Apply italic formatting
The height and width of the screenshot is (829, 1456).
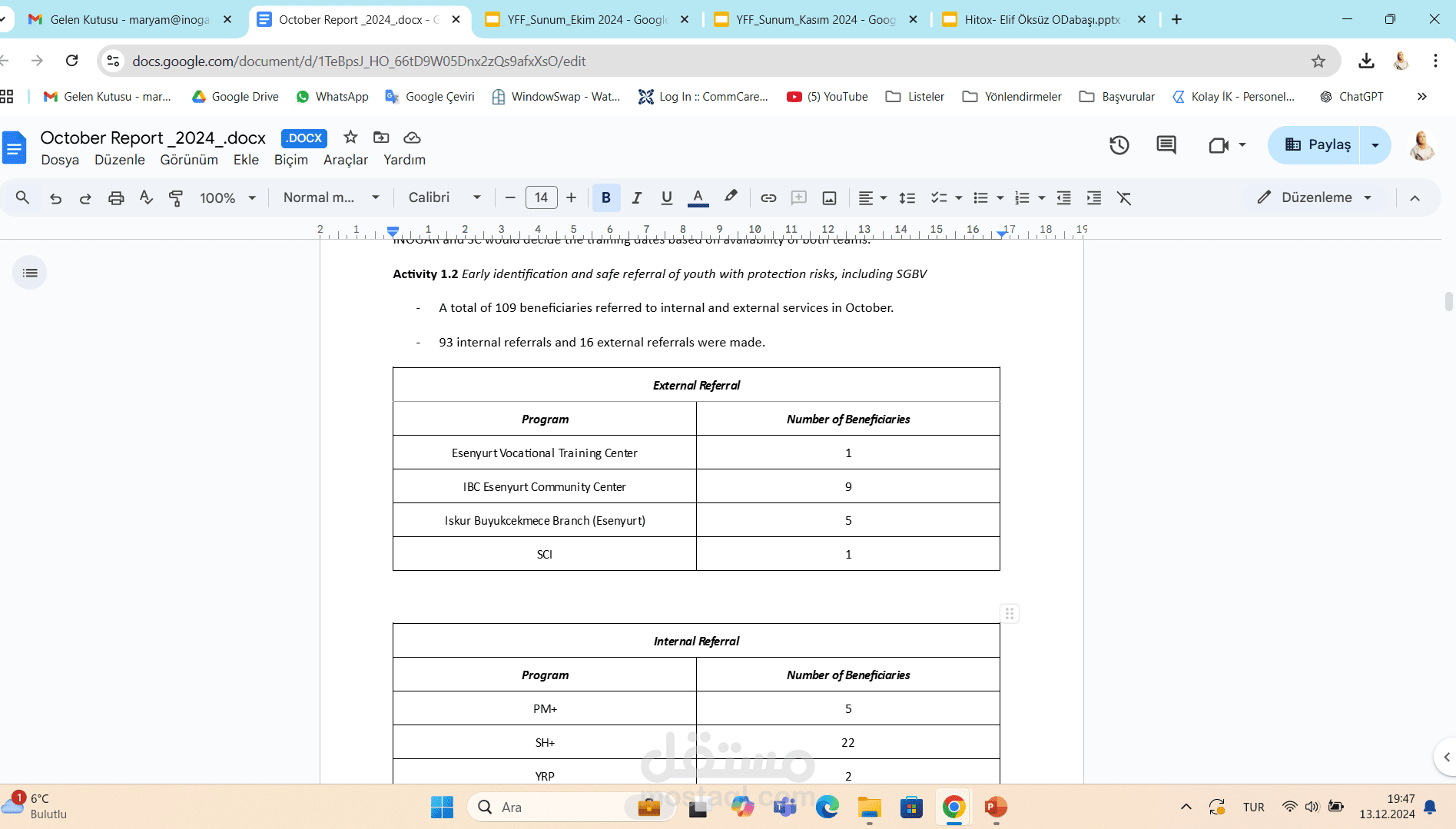click(x=636, y=197)
